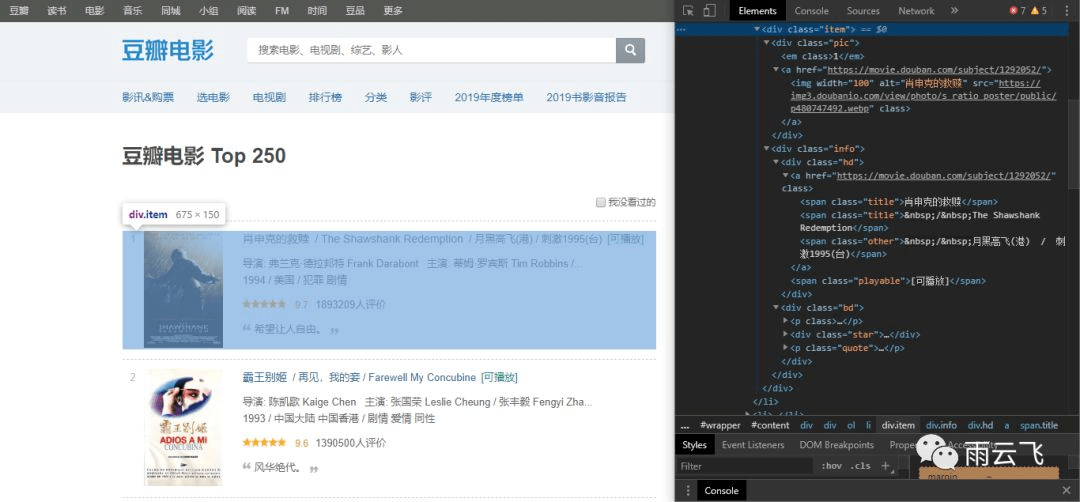Open the Event Listeners tab
1080x502 pixels.
point(753,445)
